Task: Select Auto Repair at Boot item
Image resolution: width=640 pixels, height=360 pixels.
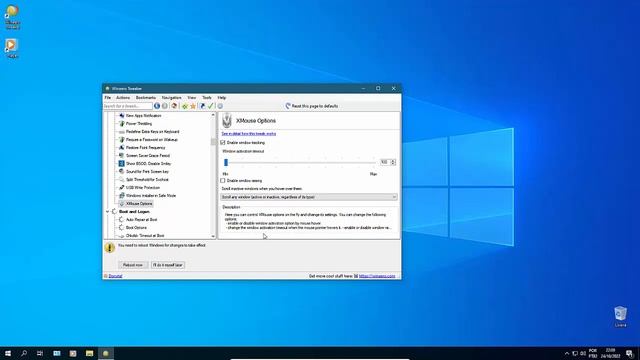Action: (x=141, y=220)
